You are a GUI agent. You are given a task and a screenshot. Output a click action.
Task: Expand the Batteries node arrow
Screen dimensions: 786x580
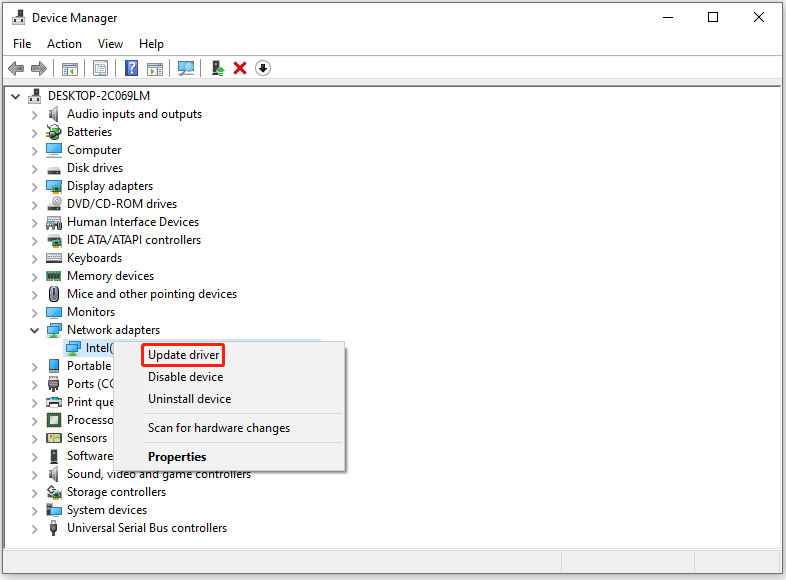coord(34,133)
